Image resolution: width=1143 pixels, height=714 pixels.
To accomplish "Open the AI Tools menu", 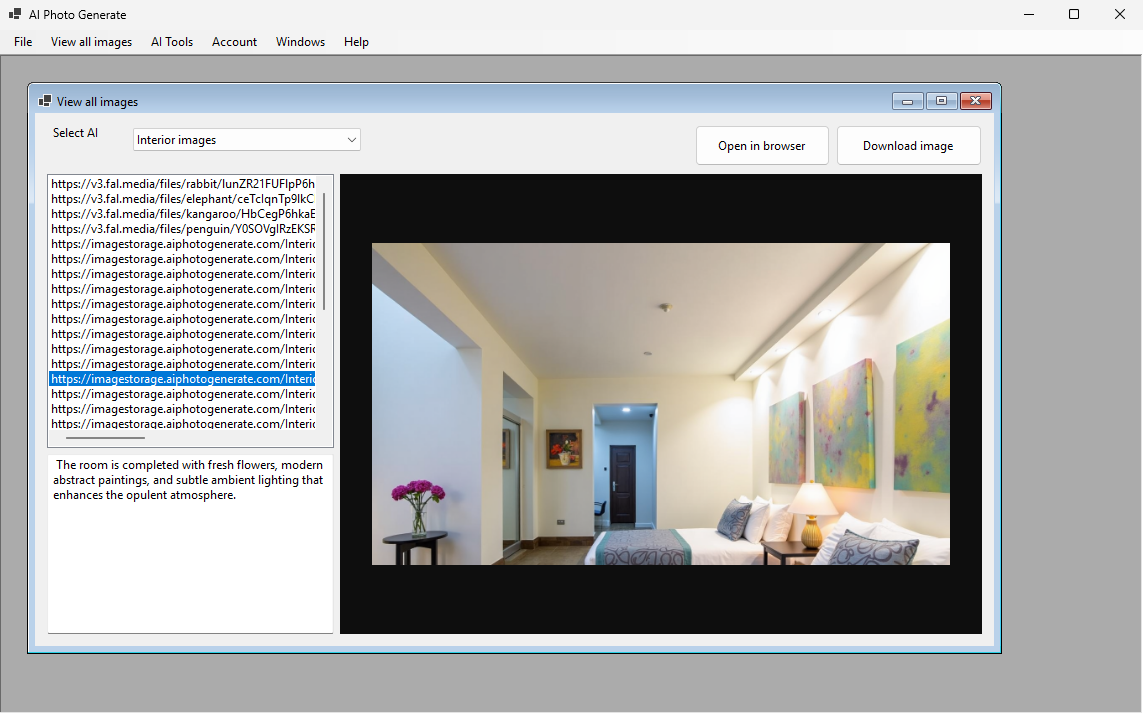I will click(x=172, y=42).
